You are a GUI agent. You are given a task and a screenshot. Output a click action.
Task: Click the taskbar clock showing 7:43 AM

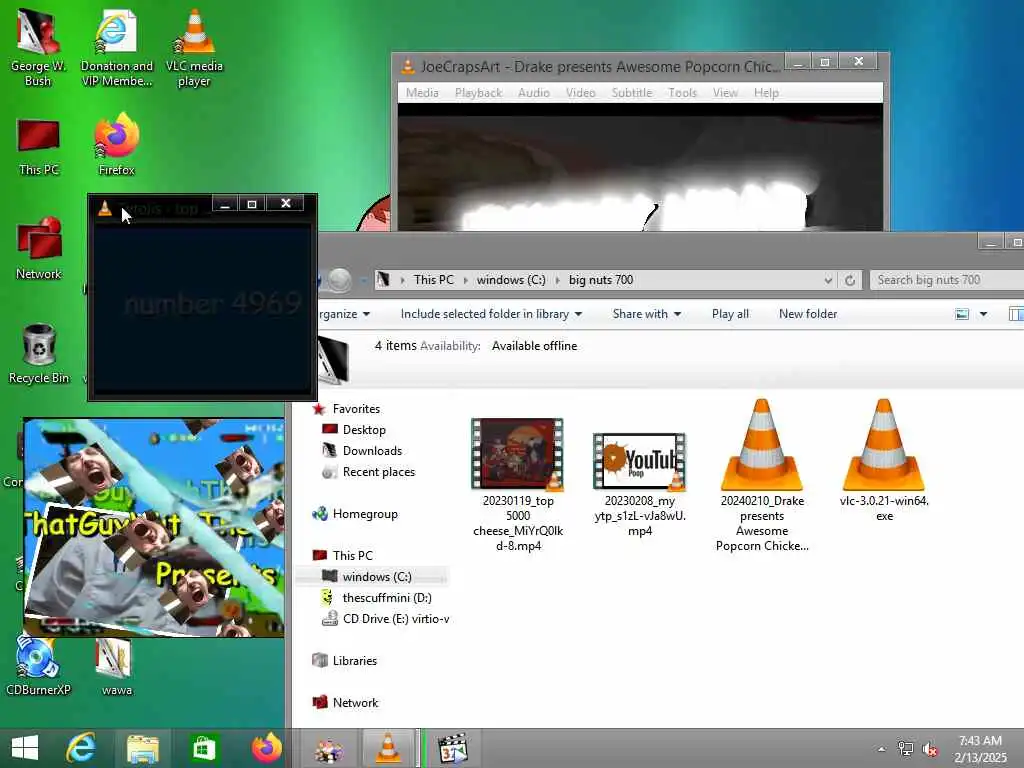(x=980, y=748)
